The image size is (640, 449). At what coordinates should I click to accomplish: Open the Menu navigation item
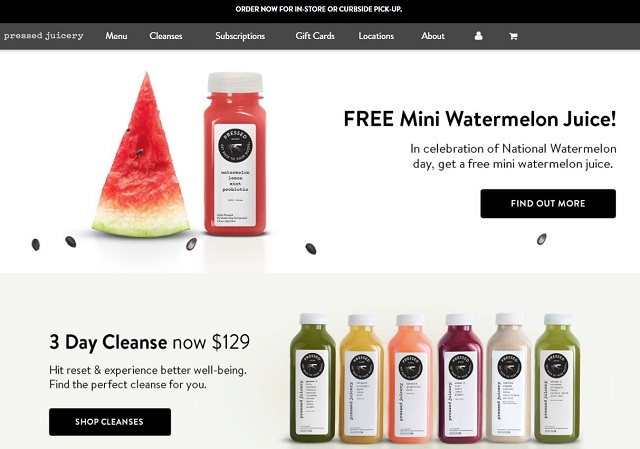click(x=116, y=36)
